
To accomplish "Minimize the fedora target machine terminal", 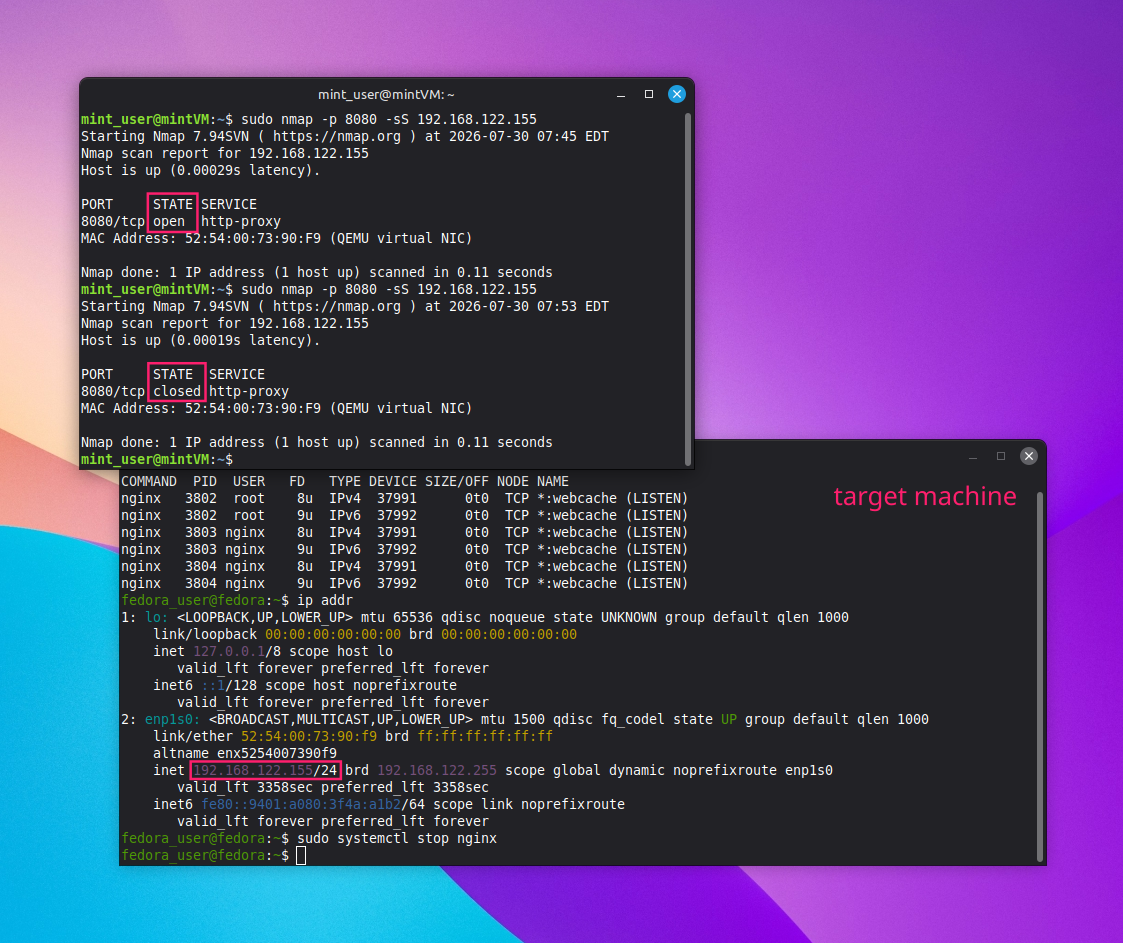I will pyautogui.click(x=973, y=456).
